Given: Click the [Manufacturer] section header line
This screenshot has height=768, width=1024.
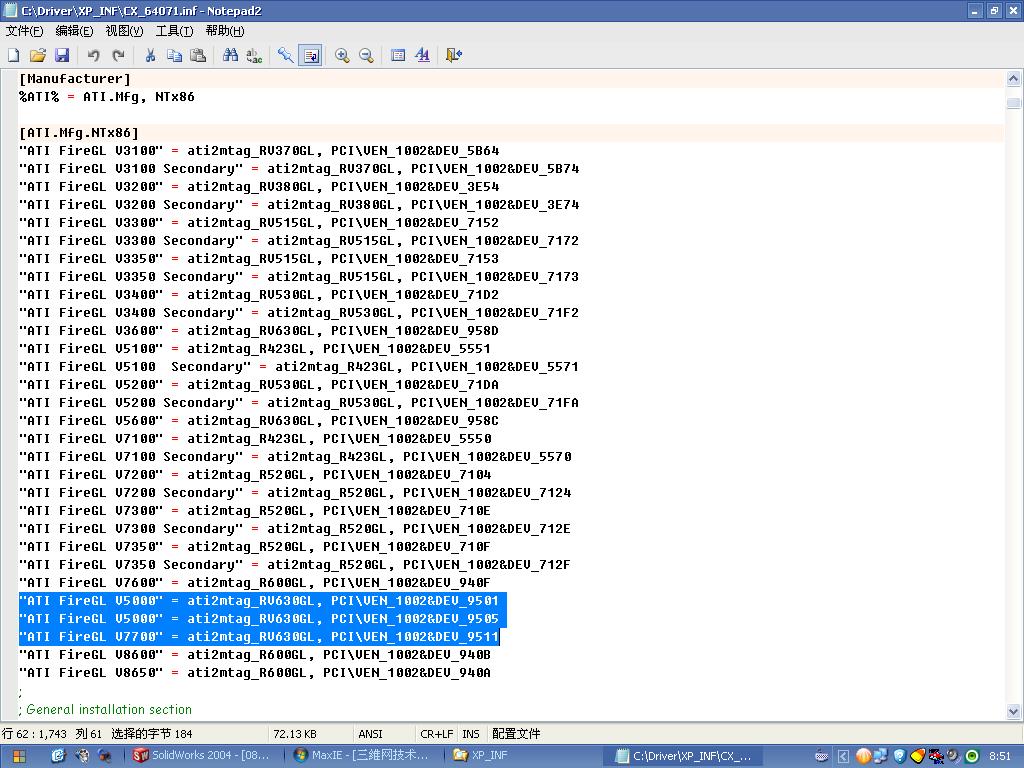Looking at the screenshot, I should tap(75, 78).
